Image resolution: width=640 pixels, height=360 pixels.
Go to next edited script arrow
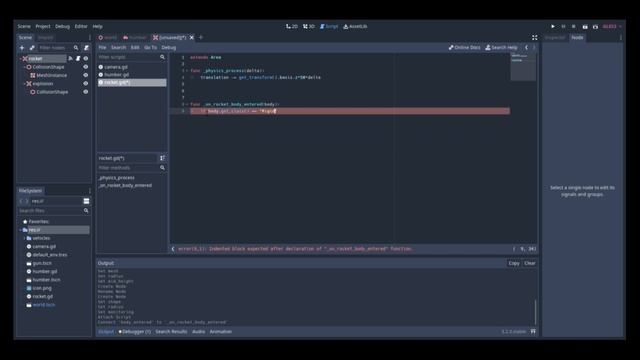pyautogui.click(x=533, y=48)
